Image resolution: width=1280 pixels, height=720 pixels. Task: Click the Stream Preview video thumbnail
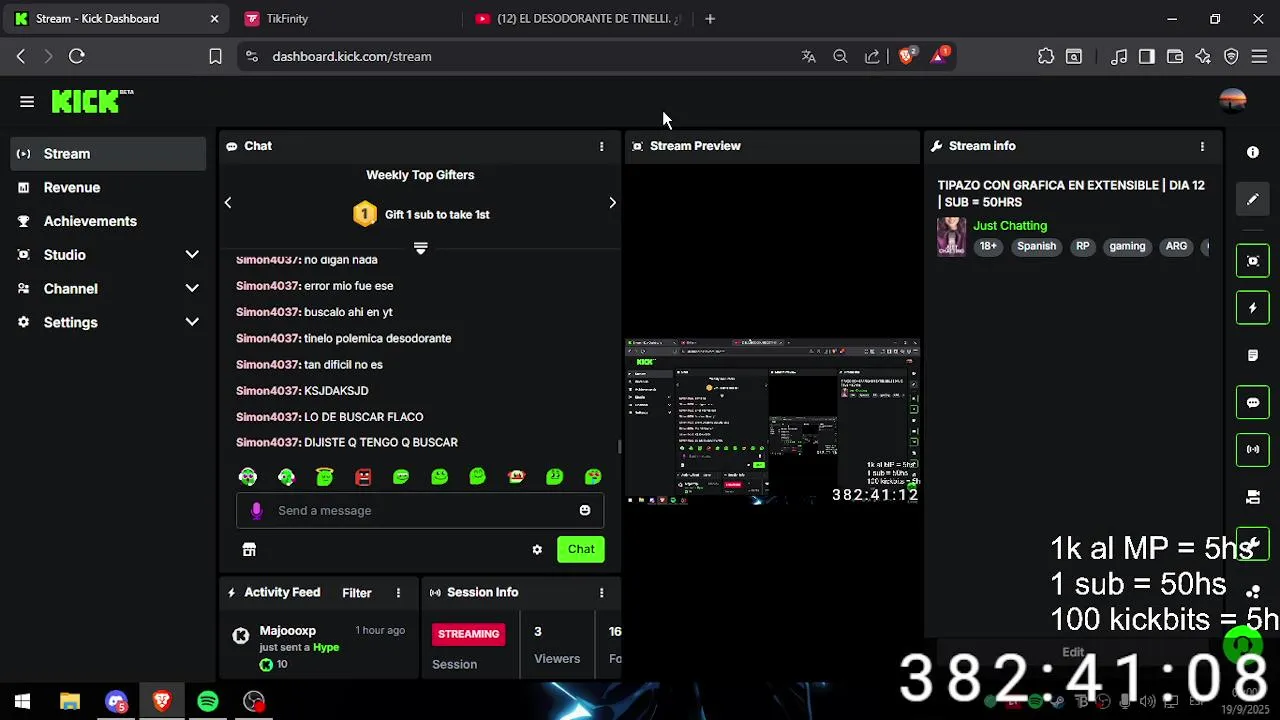[x=772, y=421]
